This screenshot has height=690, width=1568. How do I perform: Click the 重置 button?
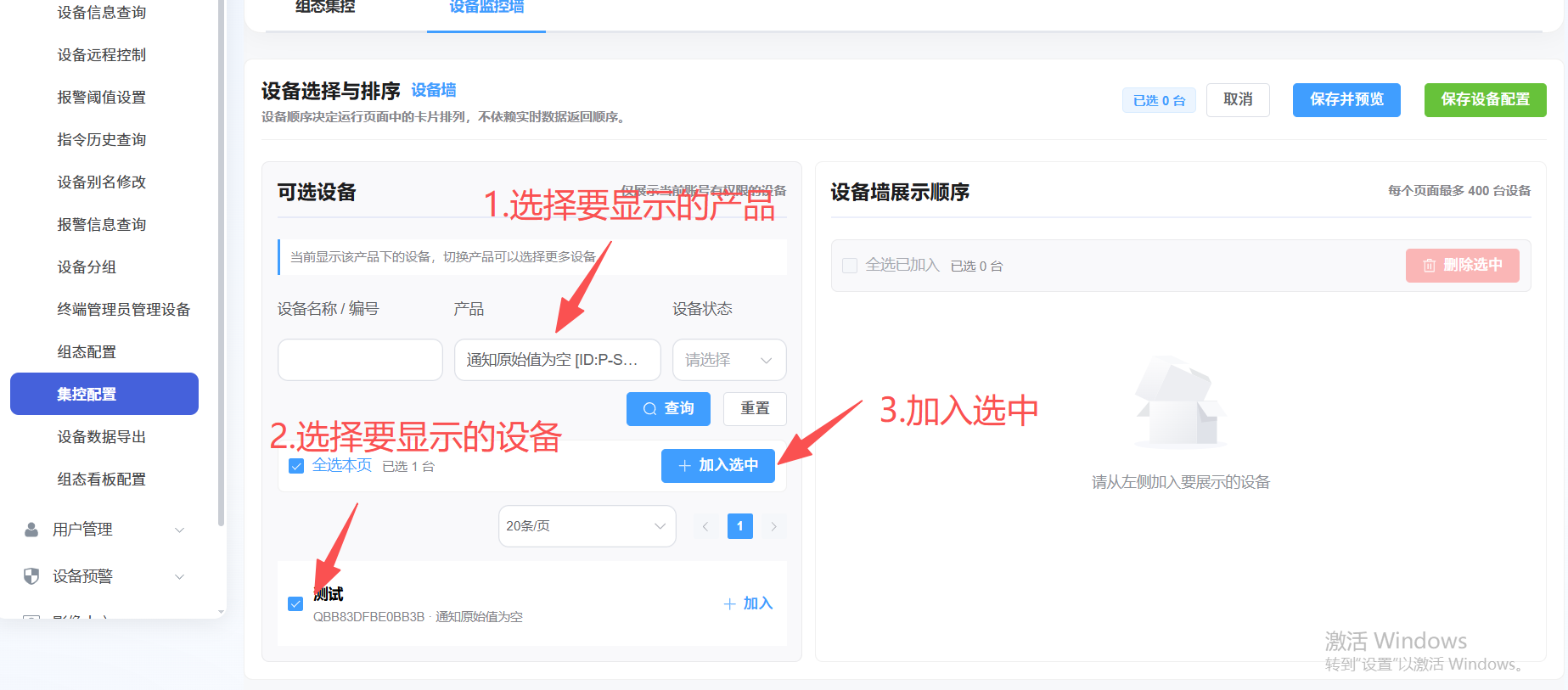[x=755, y=409]
